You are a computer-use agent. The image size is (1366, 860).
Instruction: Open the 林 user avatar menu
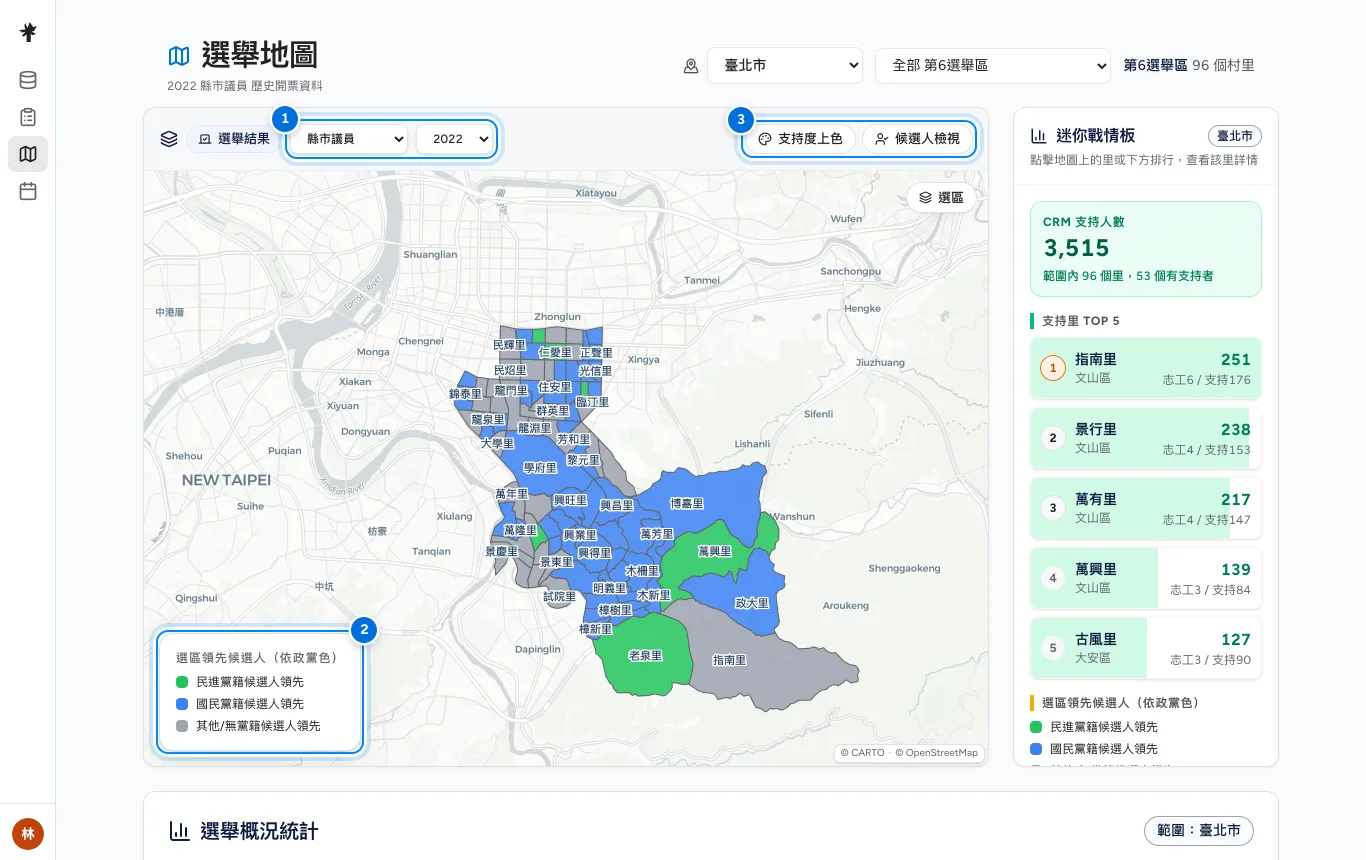[x=28, y=833]
